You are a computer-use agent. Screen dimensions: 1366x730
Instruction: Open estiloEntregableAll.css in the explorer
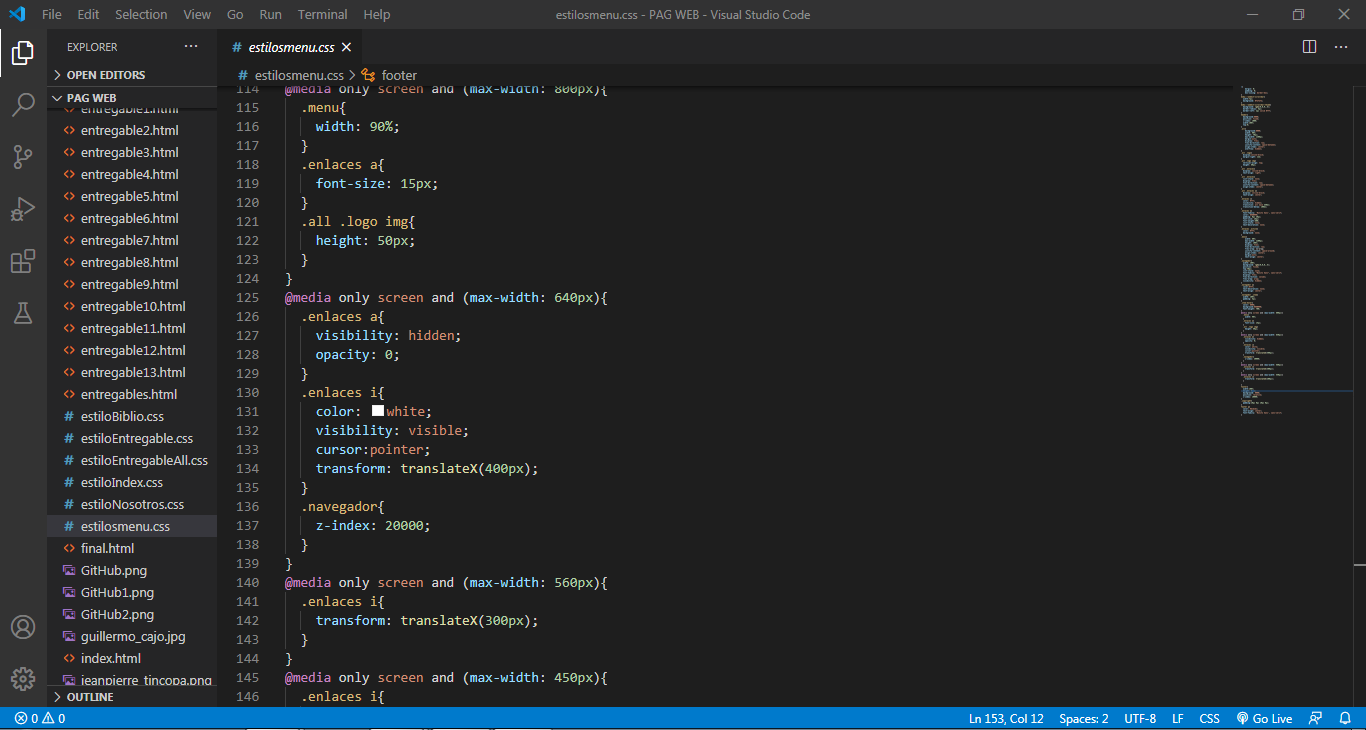pyautogui.click(x=132, y=460)
